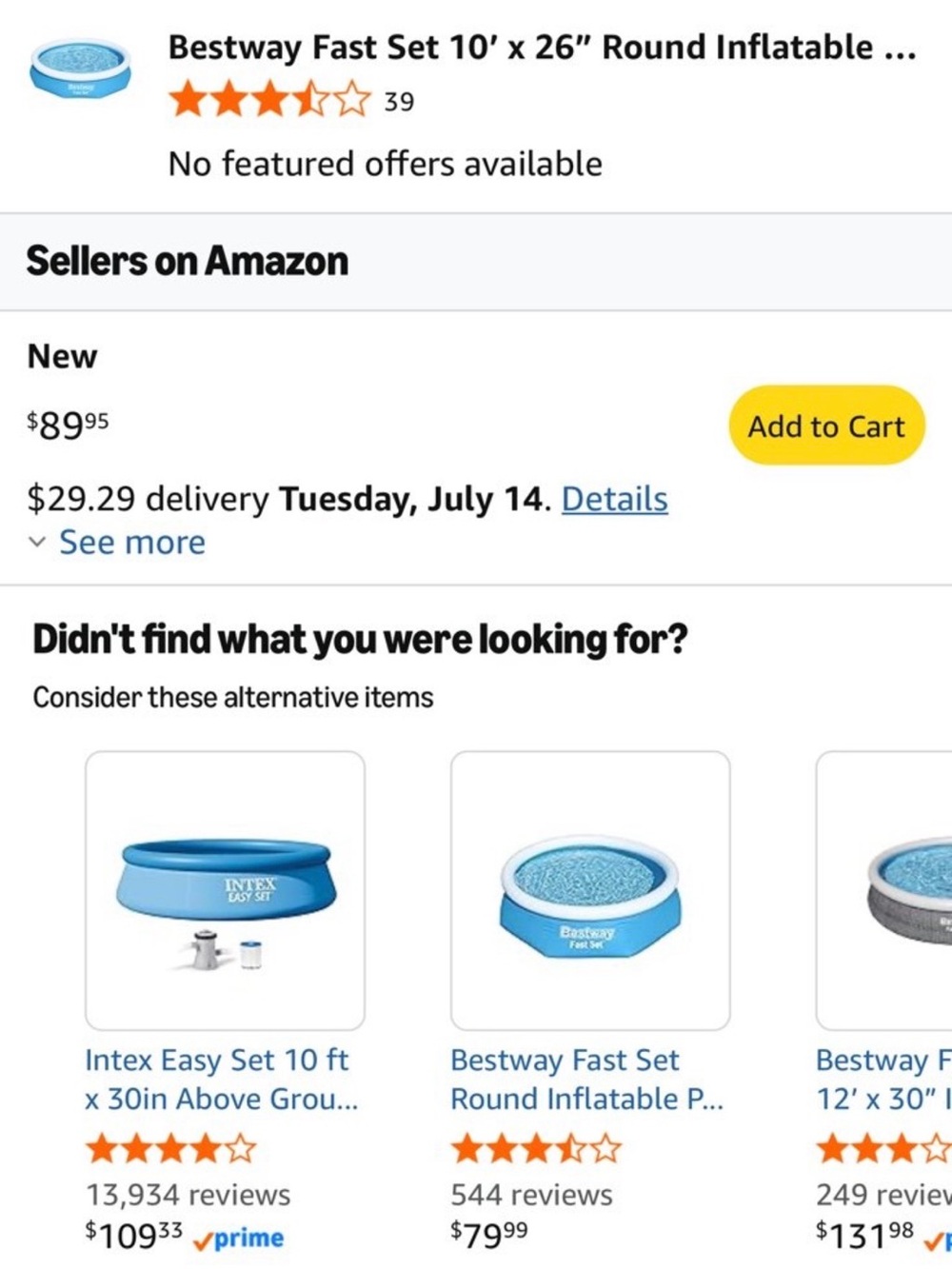Open the 39 ratings count

(x=399, y=101)
